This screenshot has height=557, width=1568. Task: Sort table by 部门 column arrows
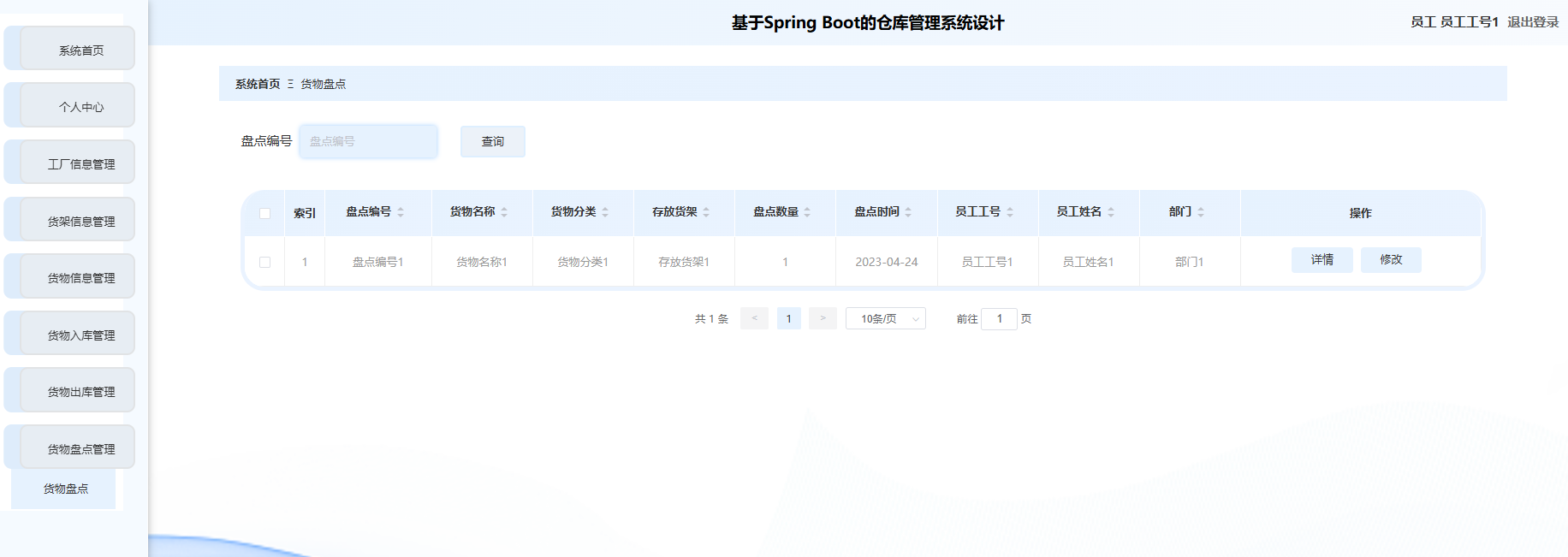coord(1201,212)
